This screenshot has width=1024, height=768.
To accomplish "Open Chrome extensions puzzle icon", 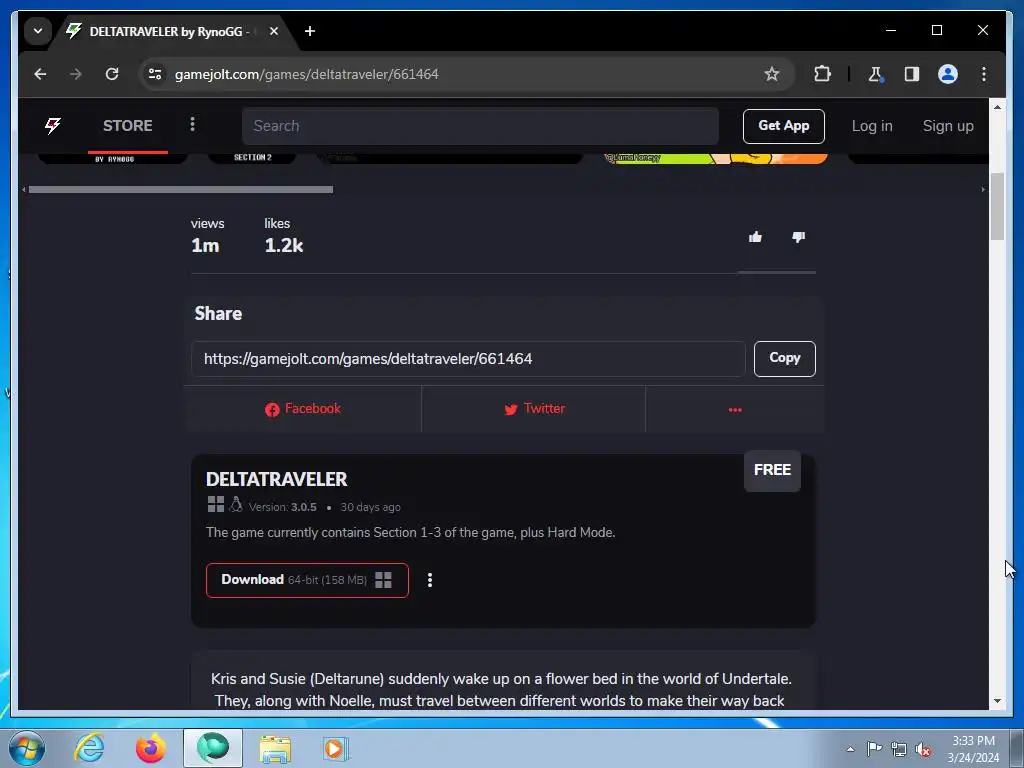I will (x=822, y=74).
